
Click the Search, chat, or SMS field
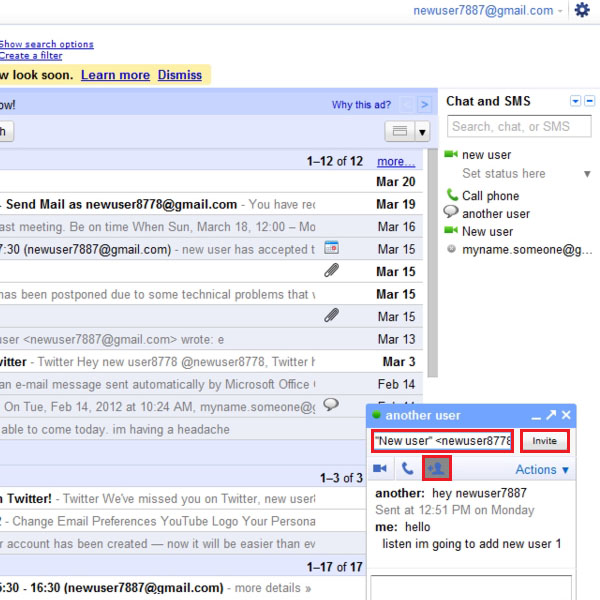tap(519, 126)
